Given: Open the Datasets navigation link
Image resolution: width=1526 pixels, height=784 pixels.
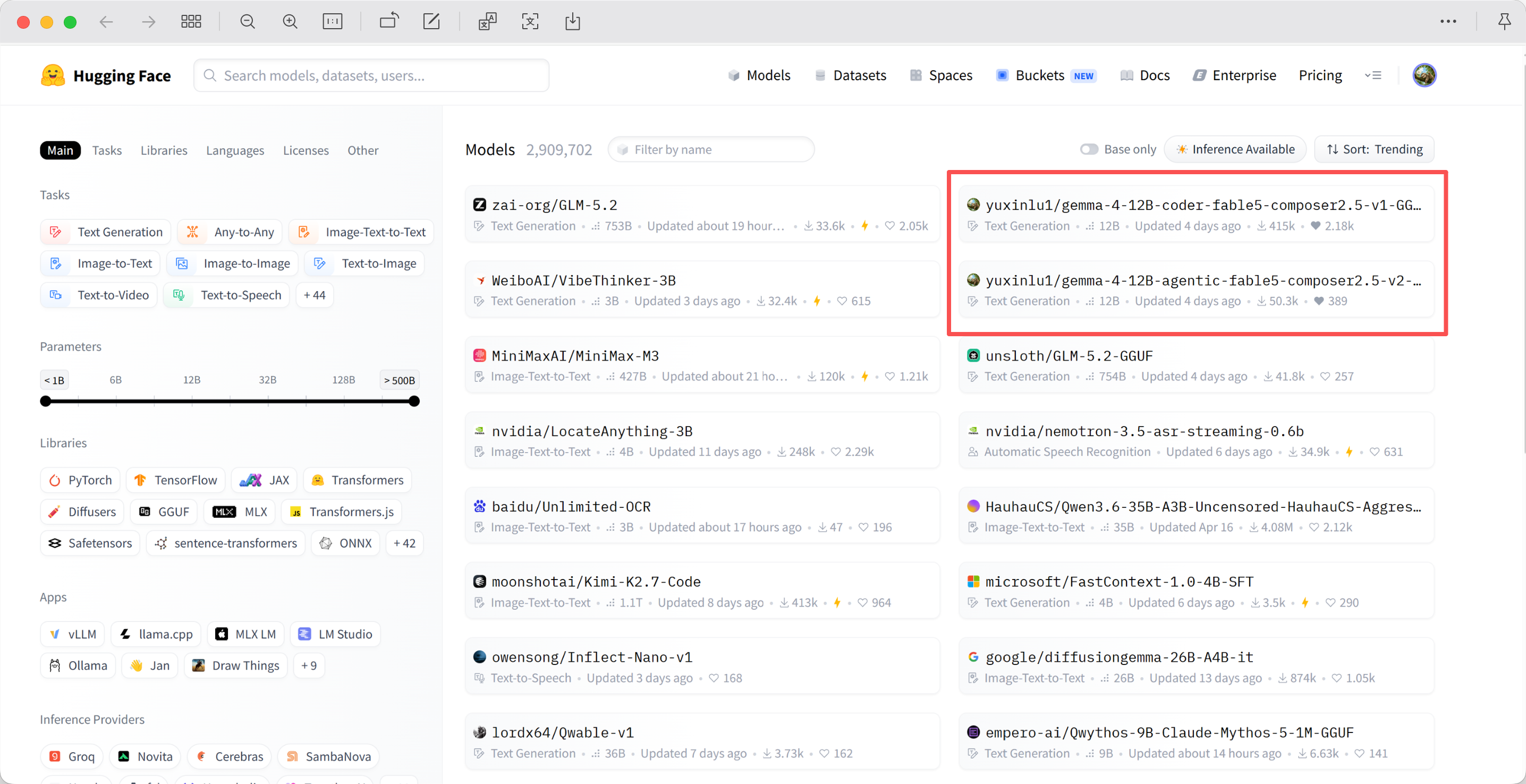Looking at the screenshot, I should tap(851, 75).
